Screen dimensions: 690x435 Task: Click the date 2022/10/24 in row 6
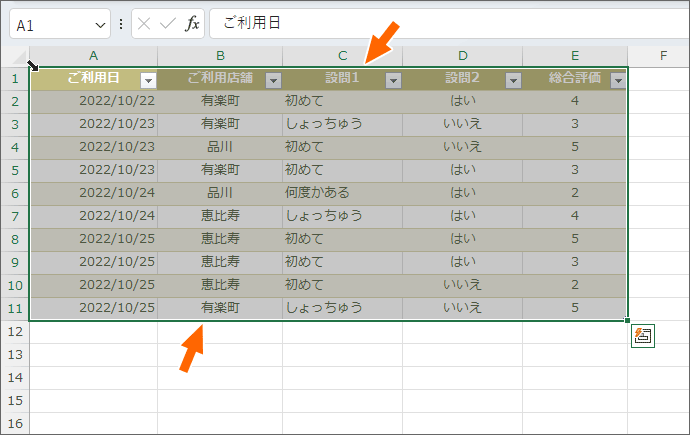click(93, 193)
